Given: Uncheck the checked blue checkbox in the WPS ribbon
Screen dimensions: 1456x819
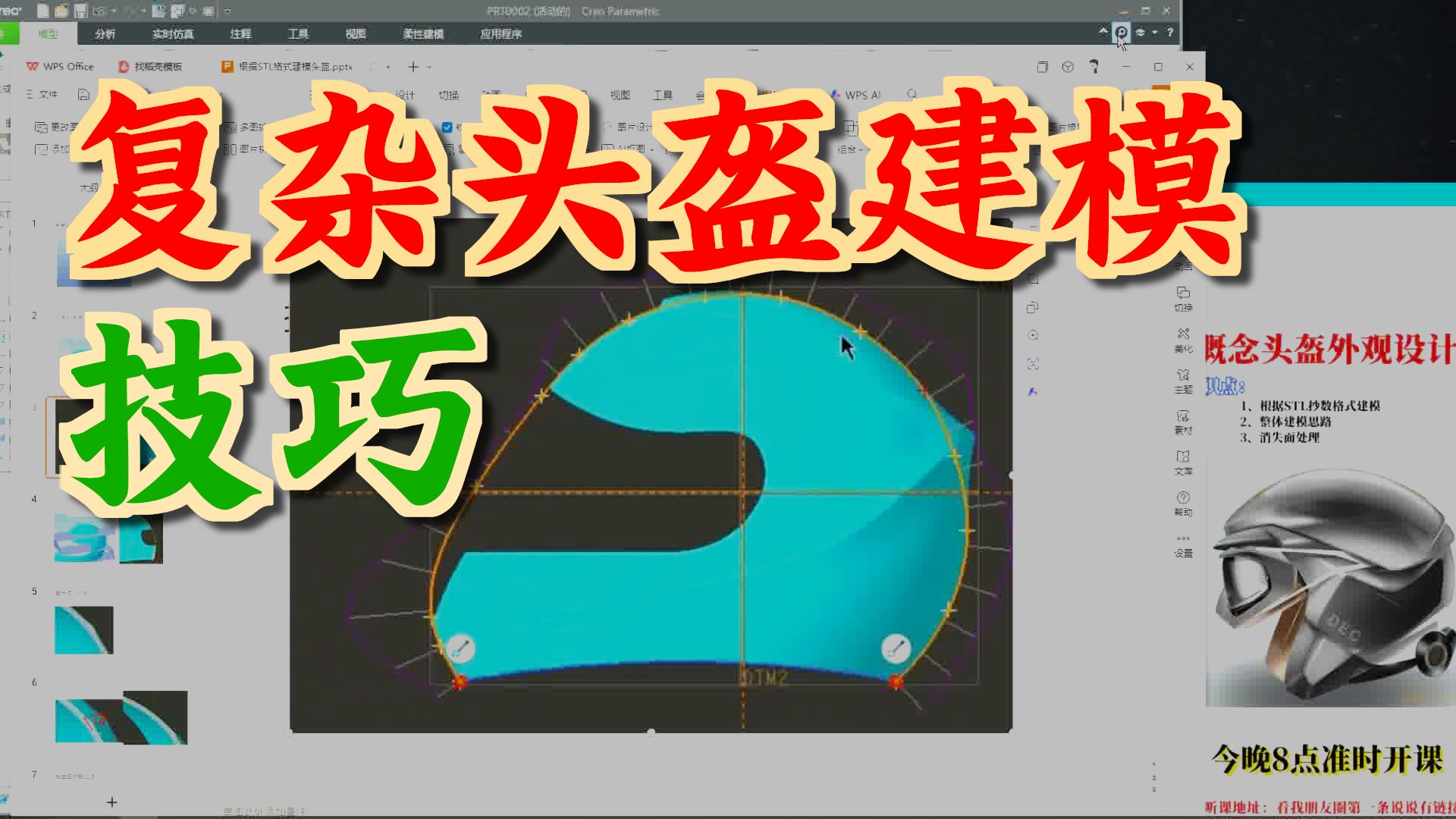Looking at the screenshot, I should pyautogui.click(x=447, y=127).
